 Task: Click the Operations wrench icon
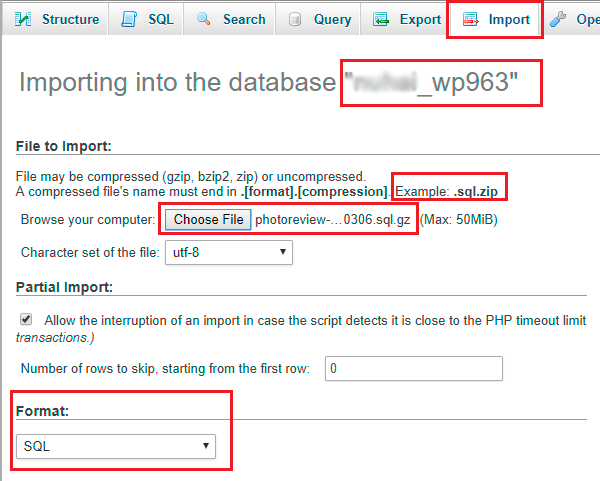coord(559,19)
